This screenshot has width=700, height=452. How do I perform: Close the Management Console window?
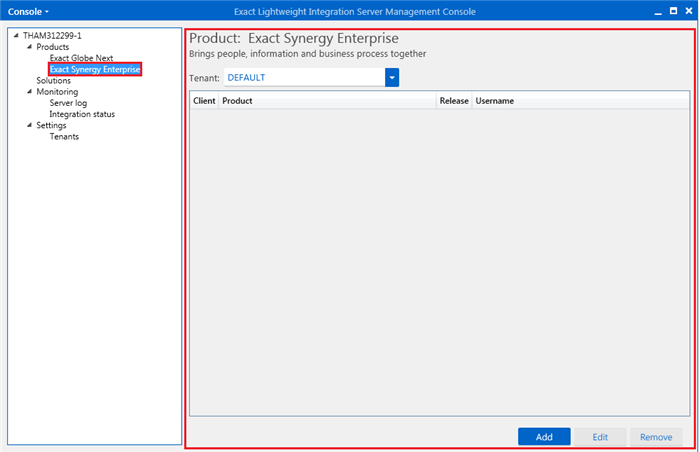coord(689,11)
